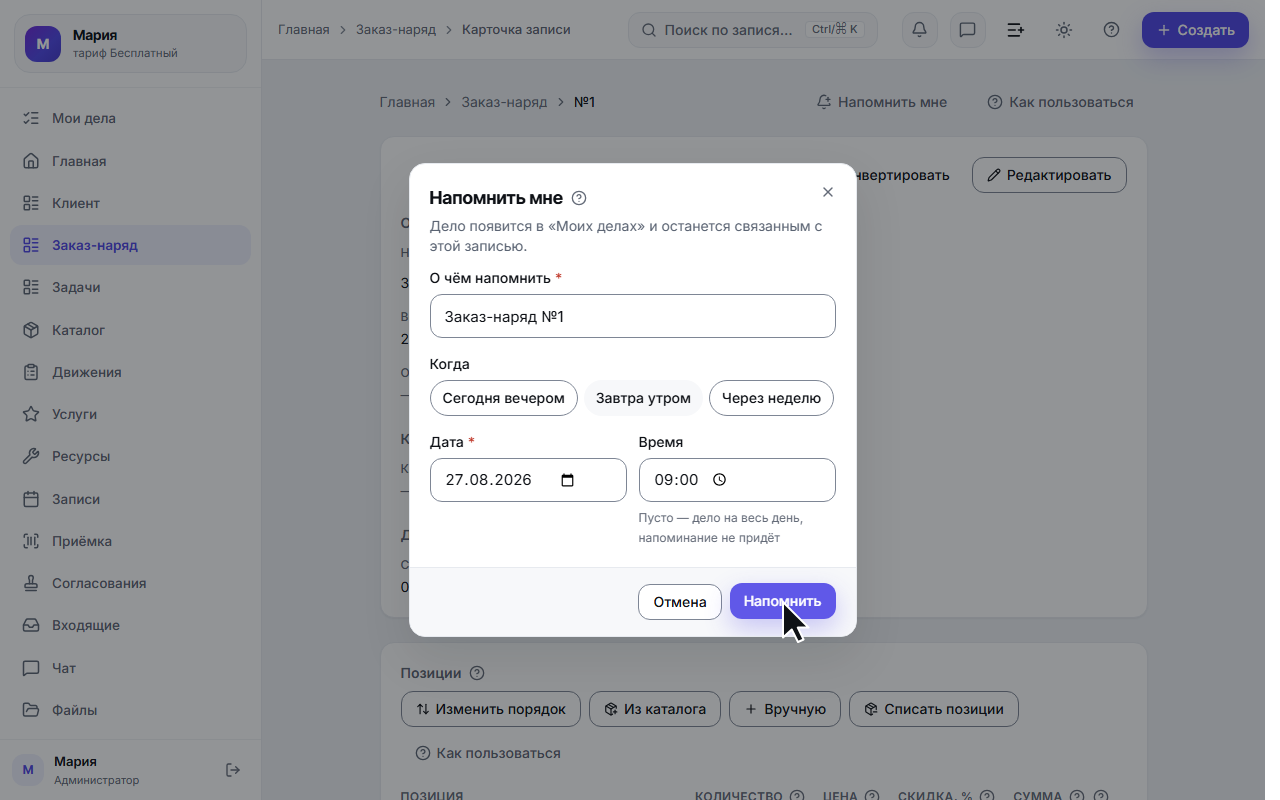
Task: Click help icon next to СКИДКА column
Action: pyautogui.click(x=987, y=796)
